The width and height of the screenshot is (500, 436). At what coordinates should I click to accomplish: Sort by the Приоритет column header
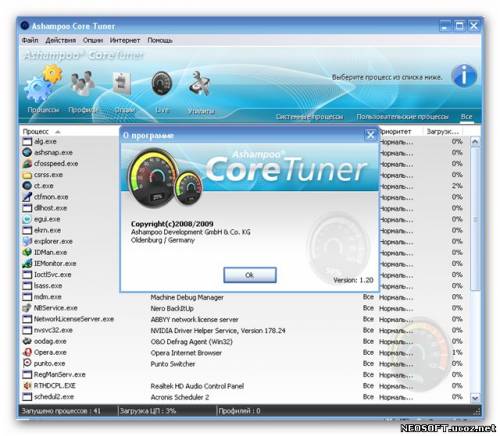coord(400,131)
